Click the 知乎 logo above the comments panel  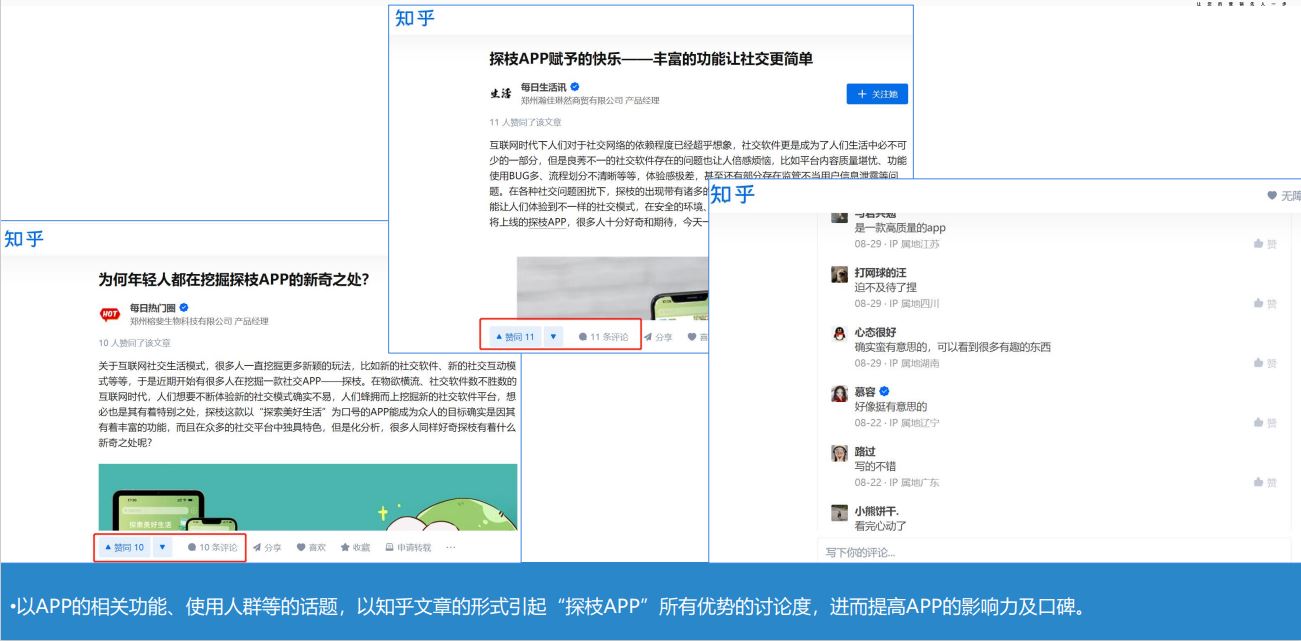point(733,195)
